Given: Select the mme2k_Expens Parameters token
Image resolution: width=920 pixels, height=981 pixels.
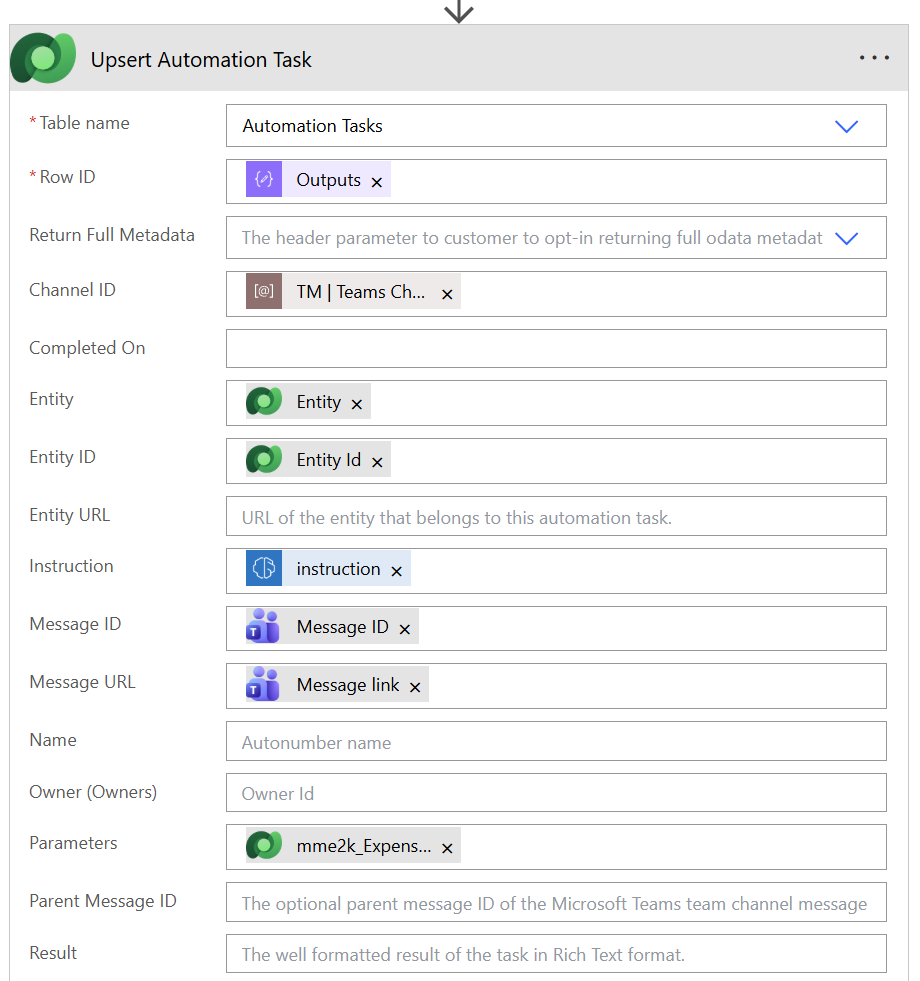Looking at the screenshot, I should pos(366,845).
